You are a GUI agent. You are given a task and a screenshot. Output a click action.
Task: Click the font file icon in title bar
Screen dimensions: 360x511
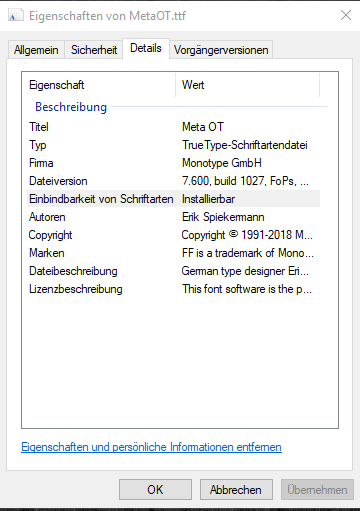[16, 15]
